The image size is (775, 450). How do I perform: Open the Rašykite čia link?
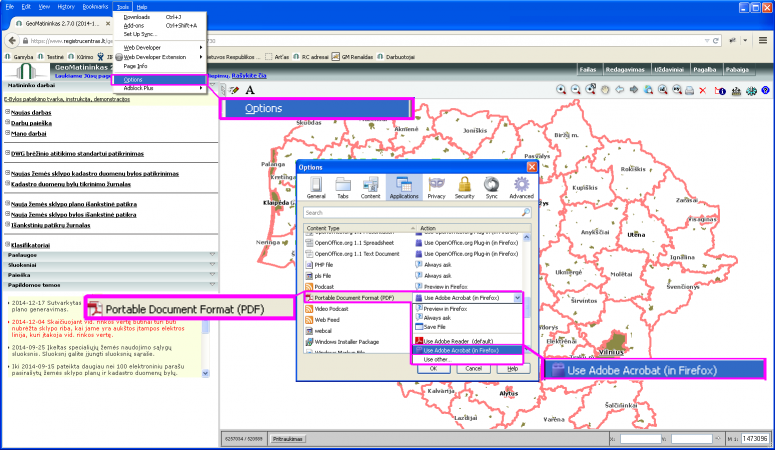(249, 76)
